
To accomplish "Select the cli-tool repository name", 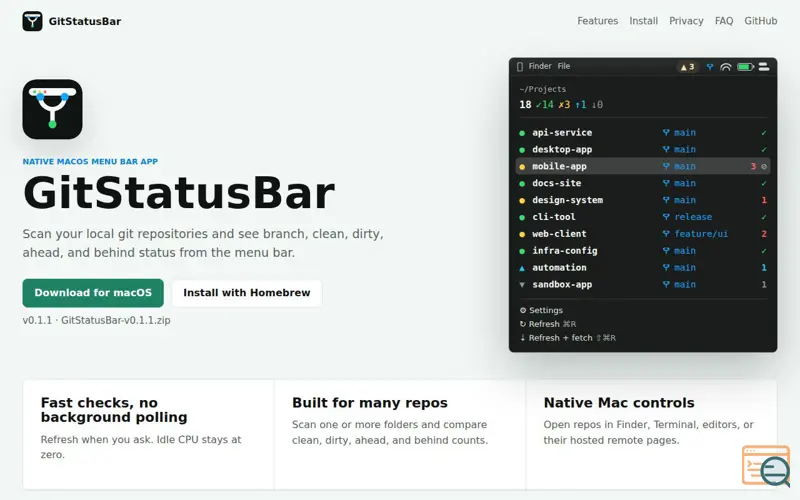I will coord(554,217).
